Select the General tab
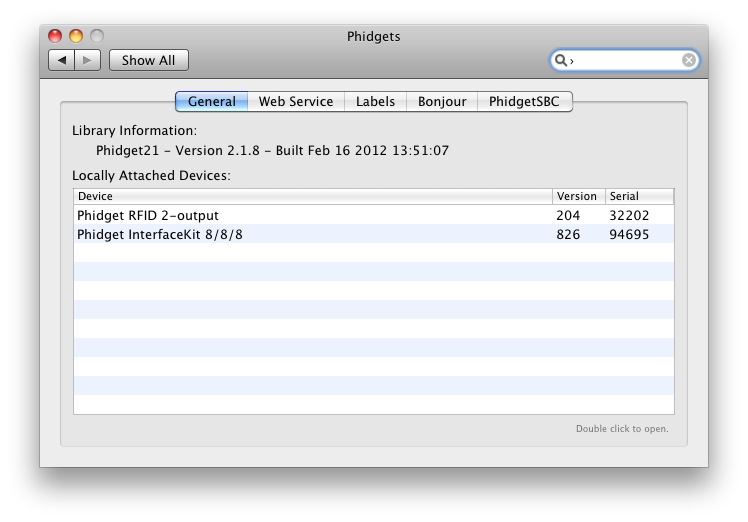748x522 pixels. tap(212, 102)
